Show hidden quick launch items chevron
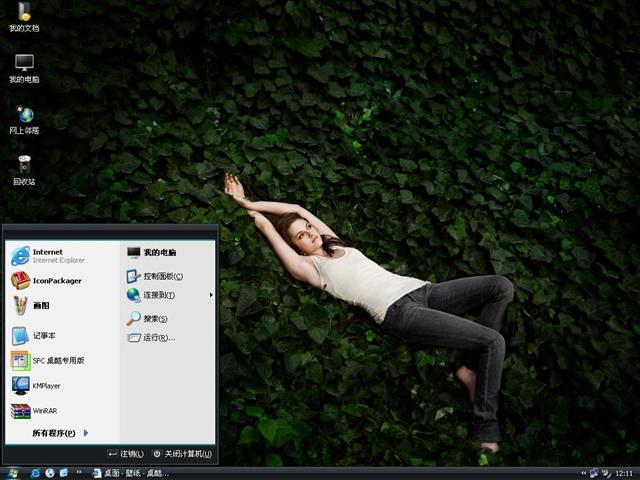 tap(77, 472)
